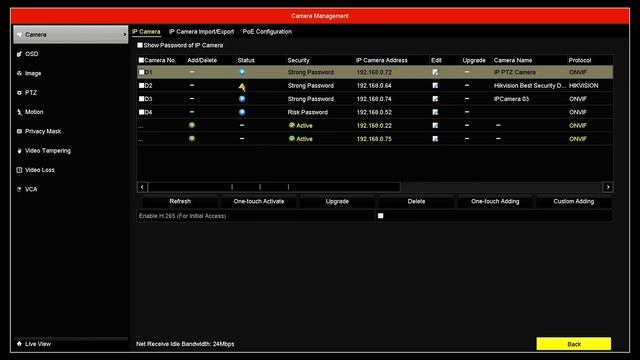Edit camera D3 at 192.168.0.74
Image resolution: width=640 pixels, height=360 pixels.
pyautogui.click(x=435, y=99)
